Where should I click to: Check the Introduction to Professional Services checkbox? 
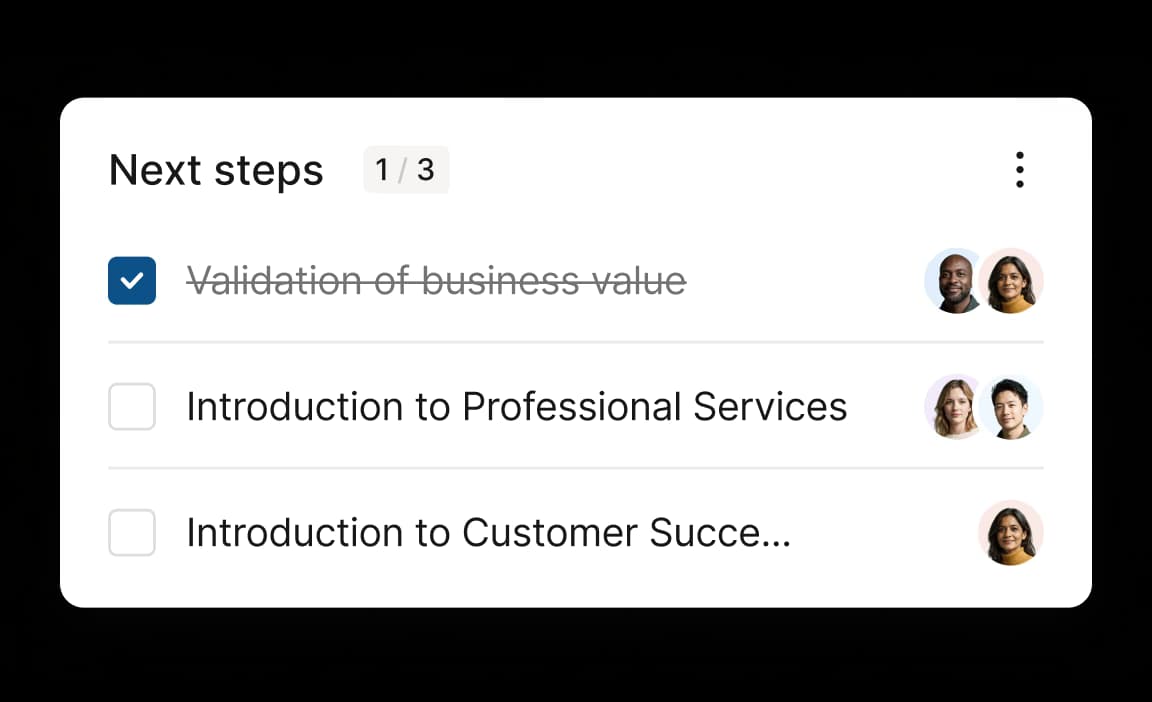[x=132, y=407]
